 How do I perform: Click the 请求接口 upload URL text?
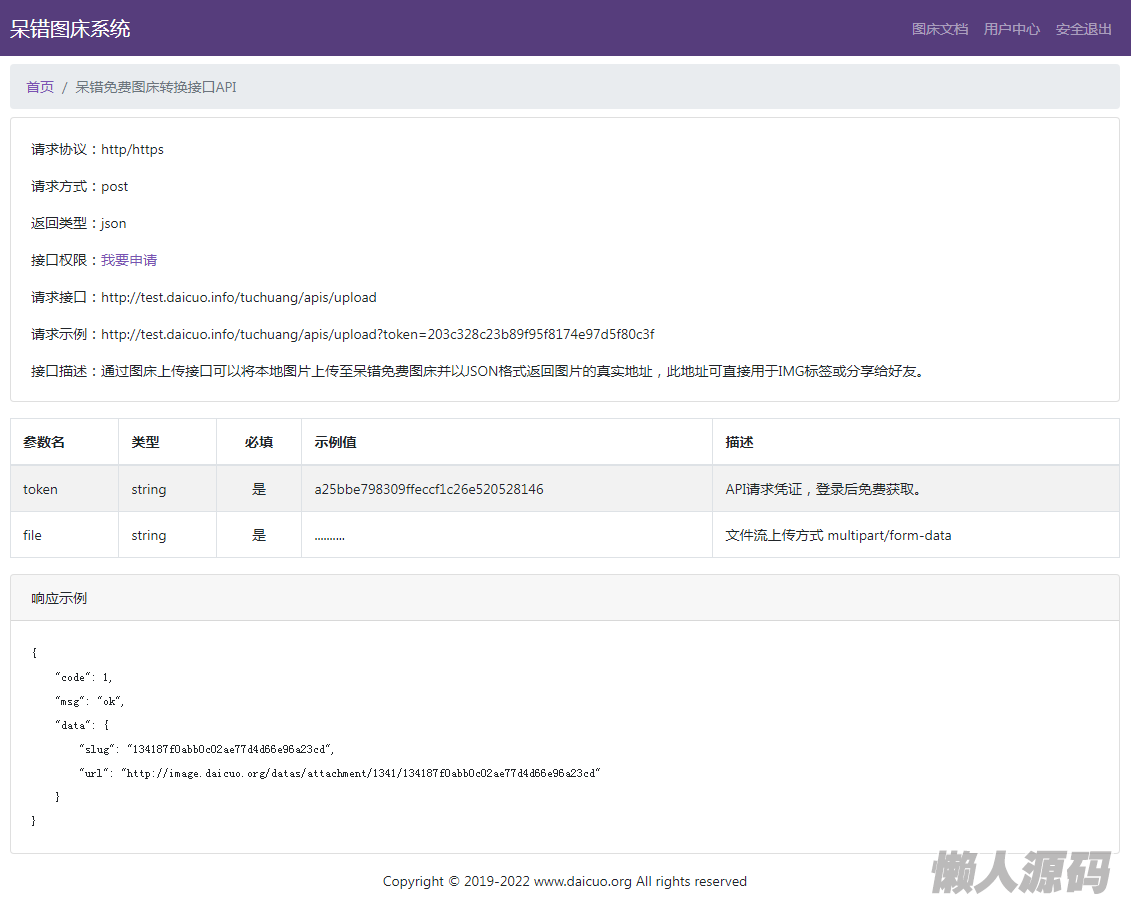(238, 297)
